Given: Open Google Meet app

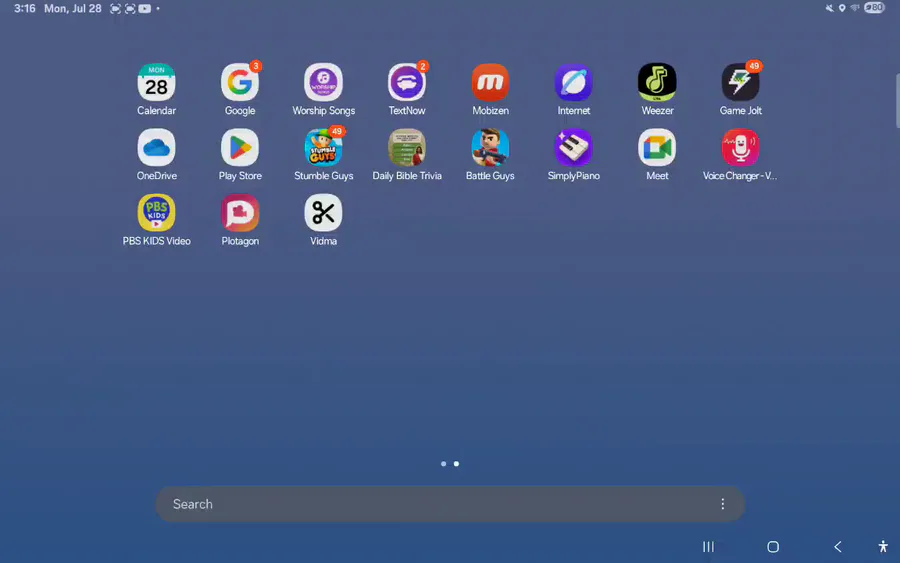Looking at the screenshot, I should [x=657, y=147].
